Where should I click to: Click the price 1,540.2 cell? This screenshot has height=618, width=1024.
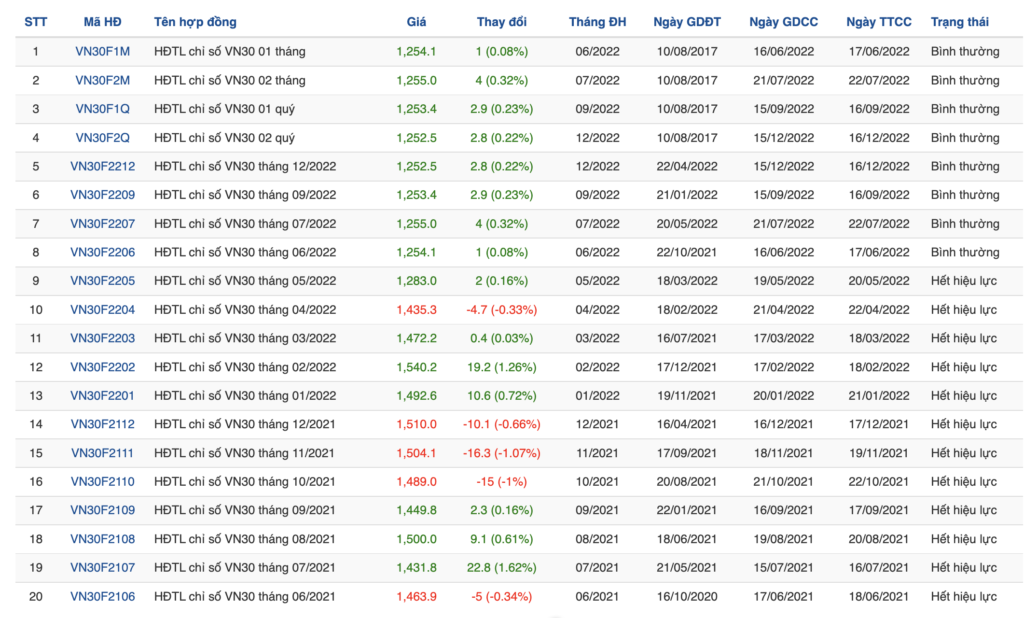click(416, 367)
